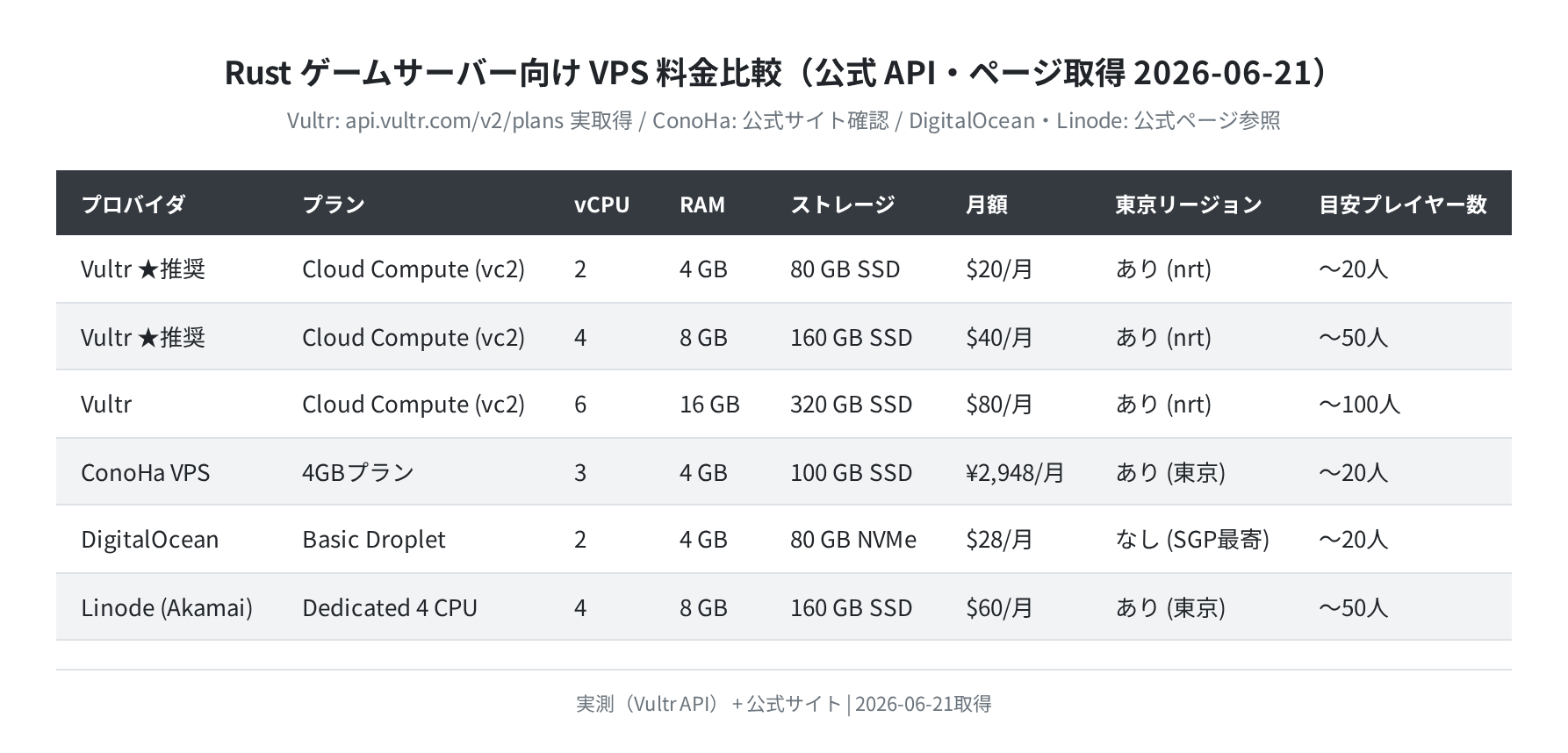Click the プロバイダ column header
This screenshot has height=753, width=1568.
click(x=133, y=204)
